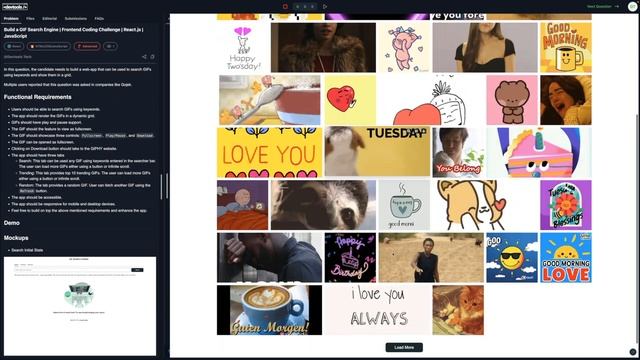
Task: Open the TUESDAY dog GIF
Action: [x=377, y=152]
